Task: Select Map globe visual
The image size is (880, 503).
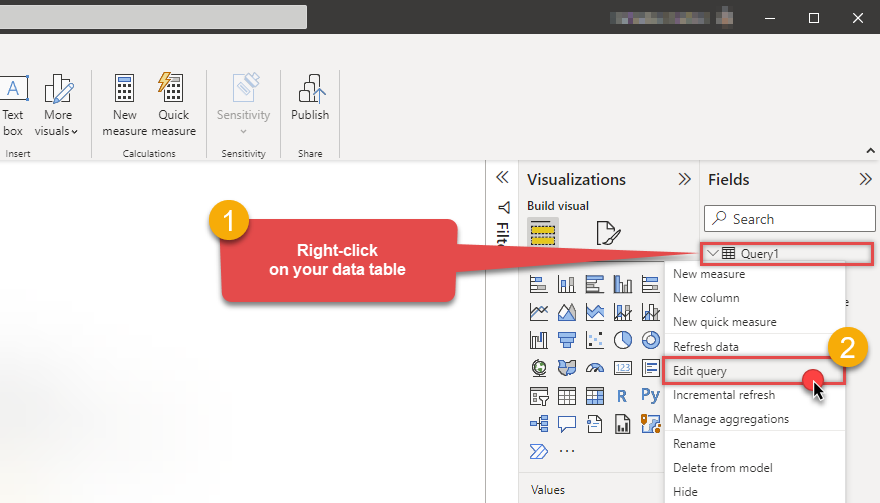Action: [539, 368]
